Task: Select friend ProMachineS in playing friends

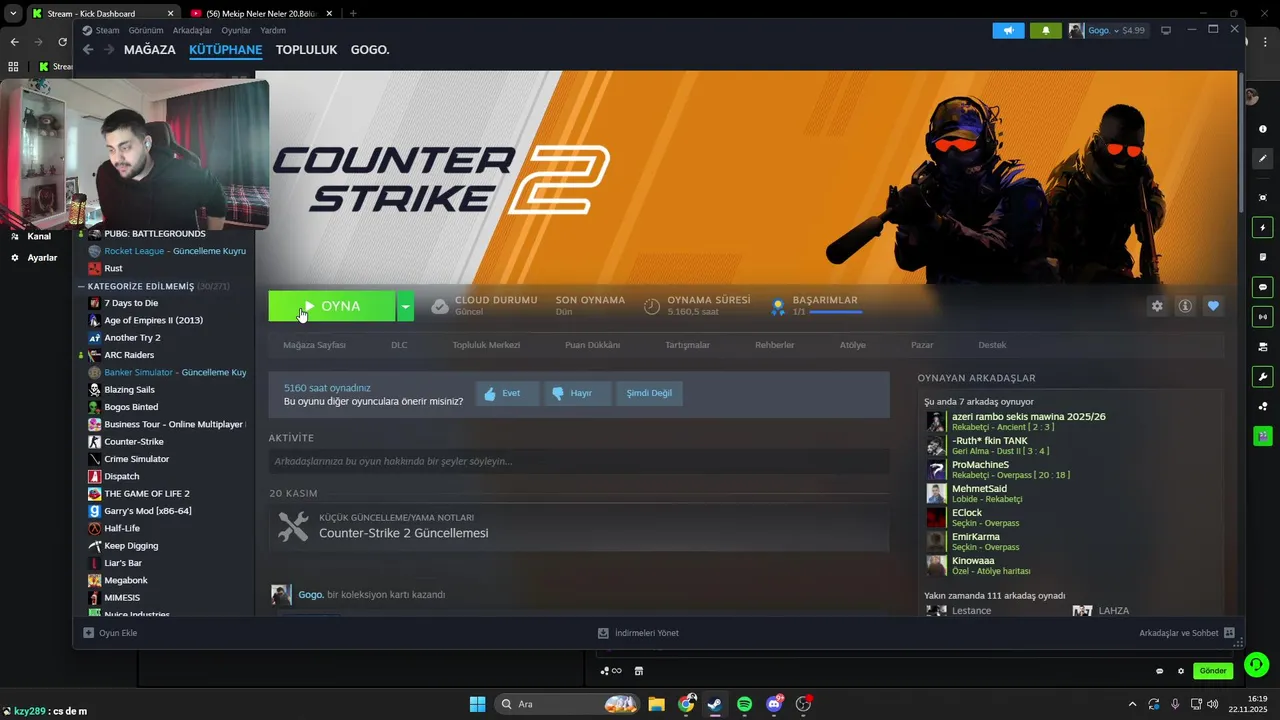Action: pyautogui.click(x=980, y=465)
